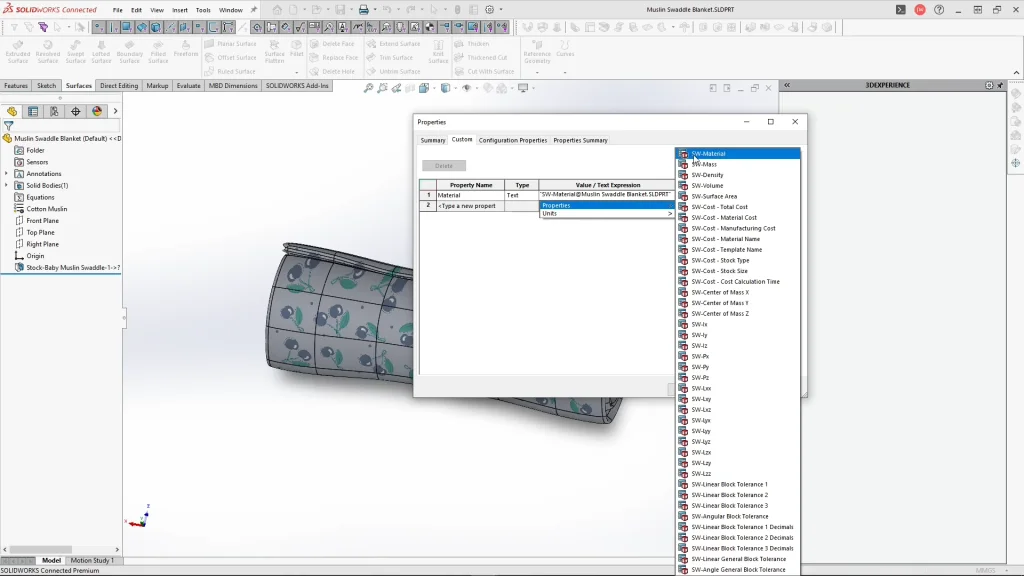Image resolution: width=1024 pixels, height=576 pixels.
Task: Click the Help question mark icon
Action: point(938,10)
